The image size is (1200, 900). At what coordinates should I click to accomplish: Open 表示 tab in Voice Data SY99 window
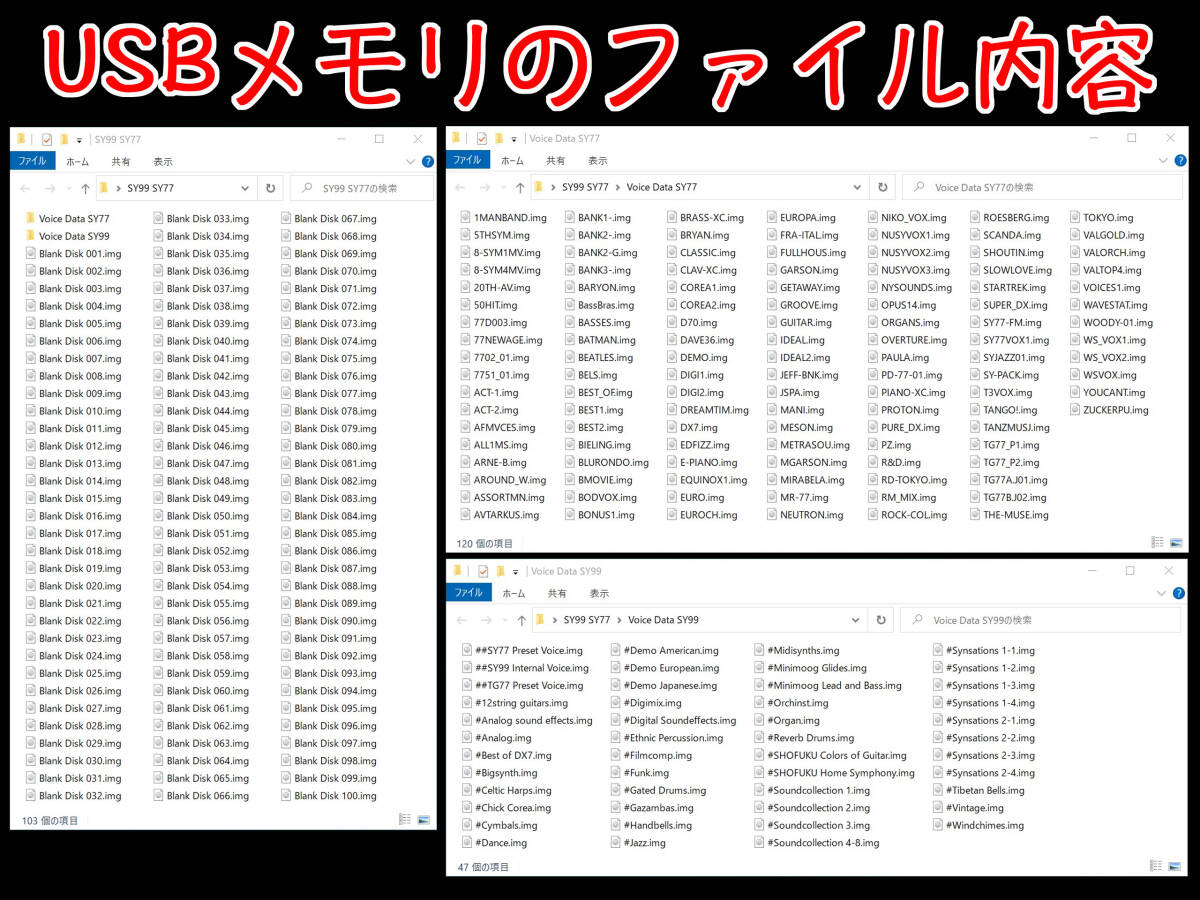point(598,593)
